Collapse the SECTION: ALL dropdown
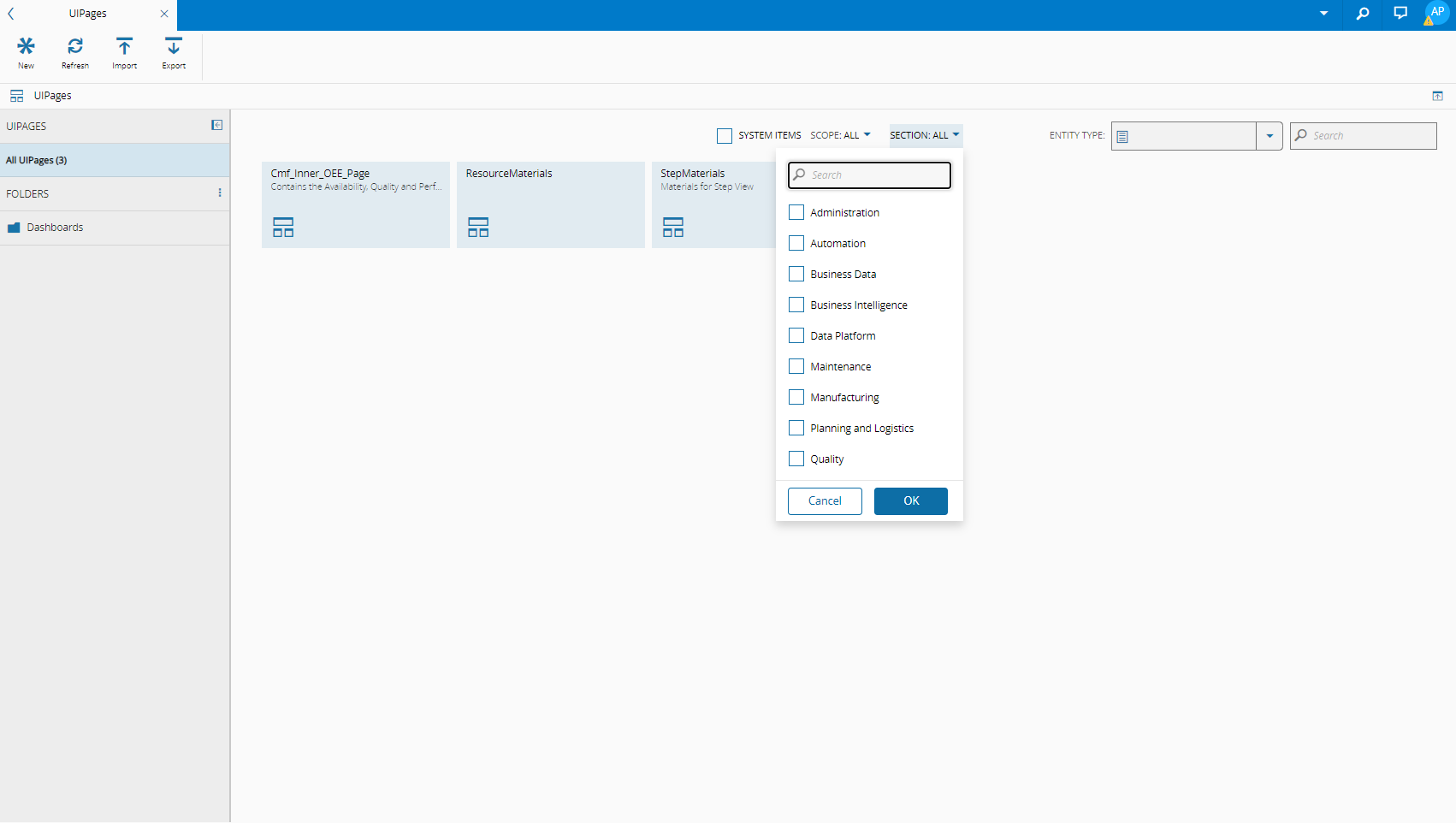The width and height of the screenshot is (1456, 823). tap(925, 135)
